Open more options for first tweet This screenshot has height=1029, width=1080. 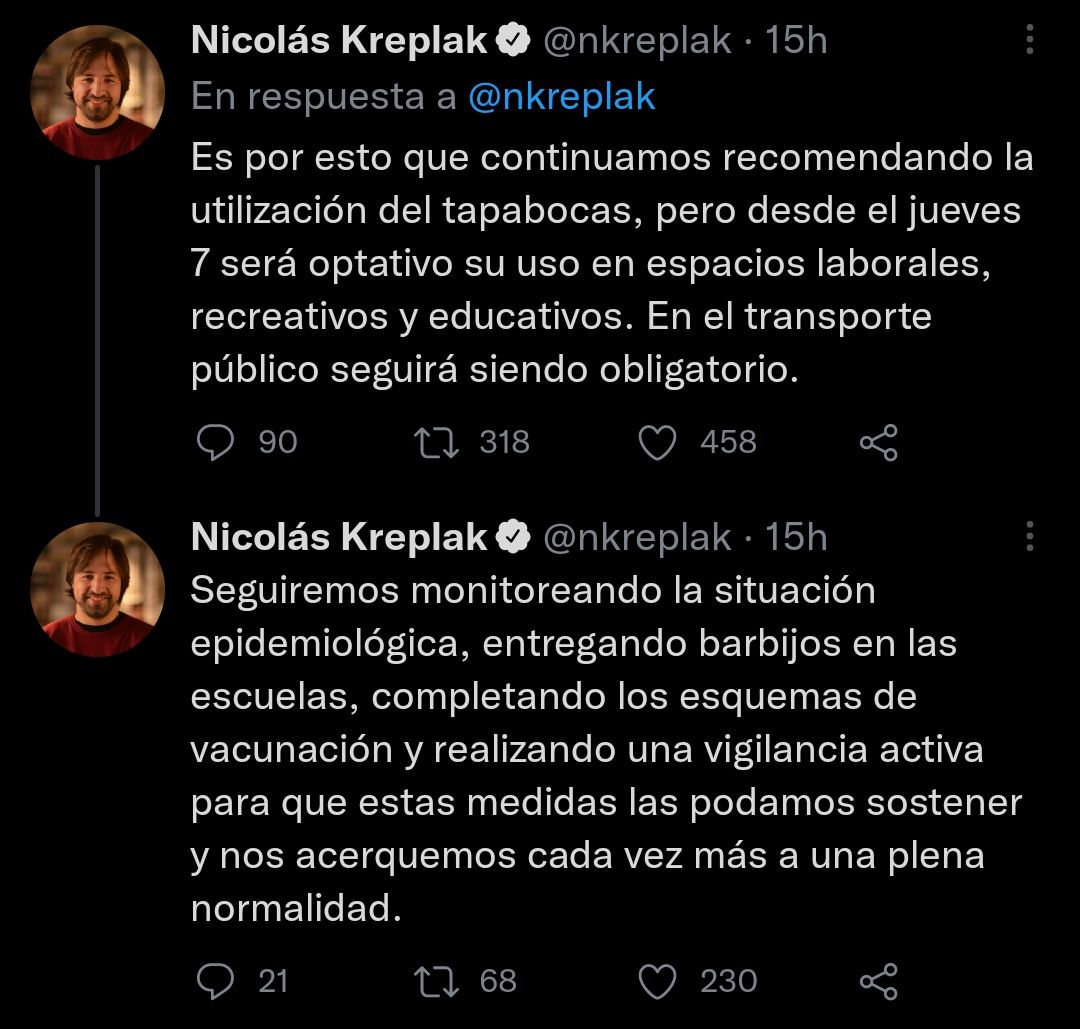coord(1030,40)
